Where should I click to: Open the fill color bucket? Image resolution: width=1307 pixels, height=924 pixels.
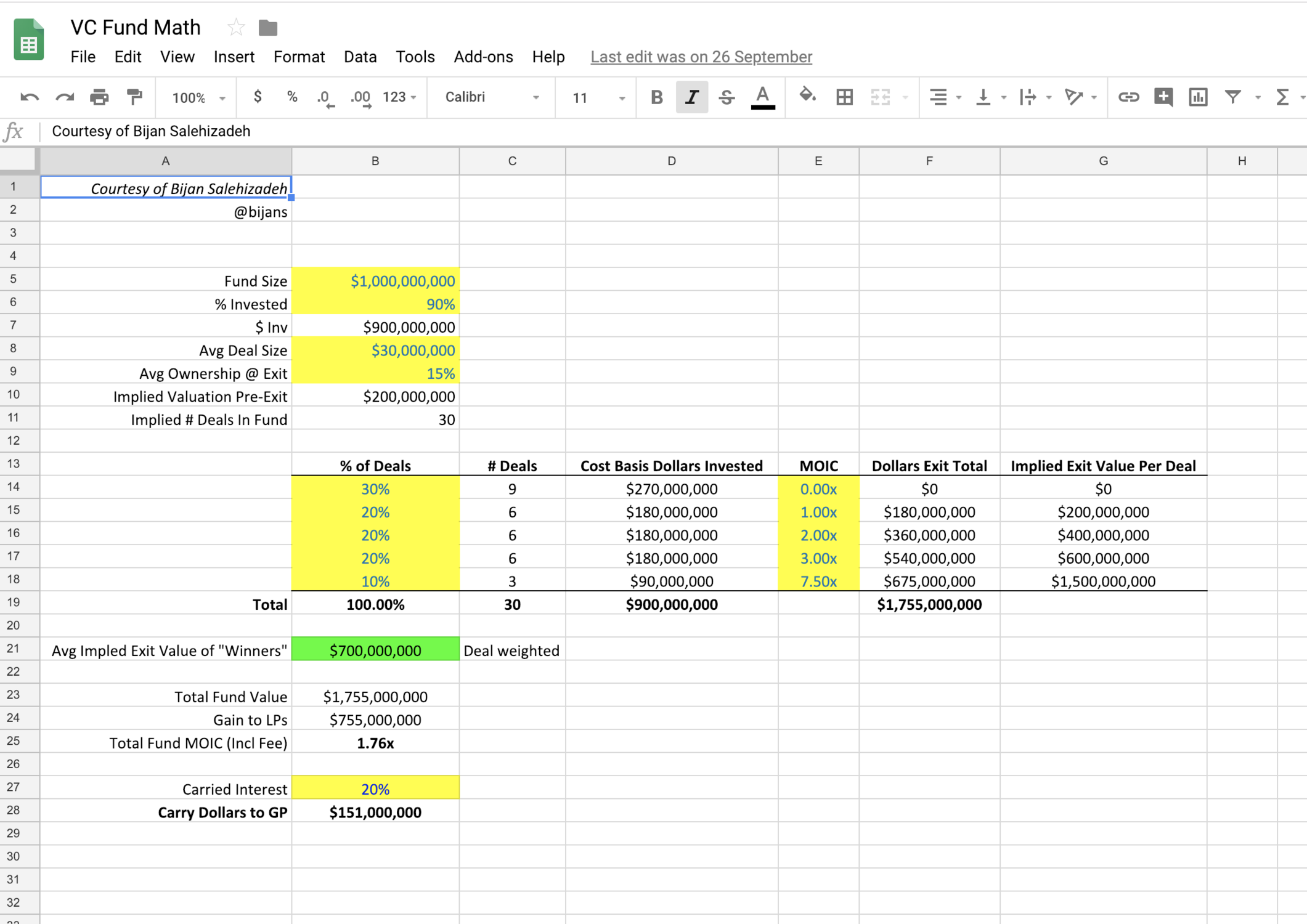pyautogui.click(x=807, y=97)
